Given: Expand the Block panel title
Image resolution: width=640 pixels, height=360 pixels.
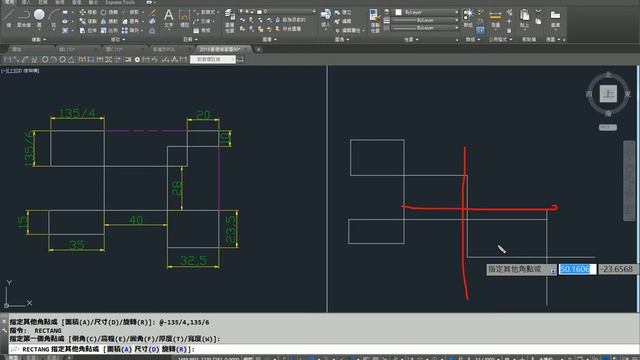Looking at the screenshot, I should [342, 40].
